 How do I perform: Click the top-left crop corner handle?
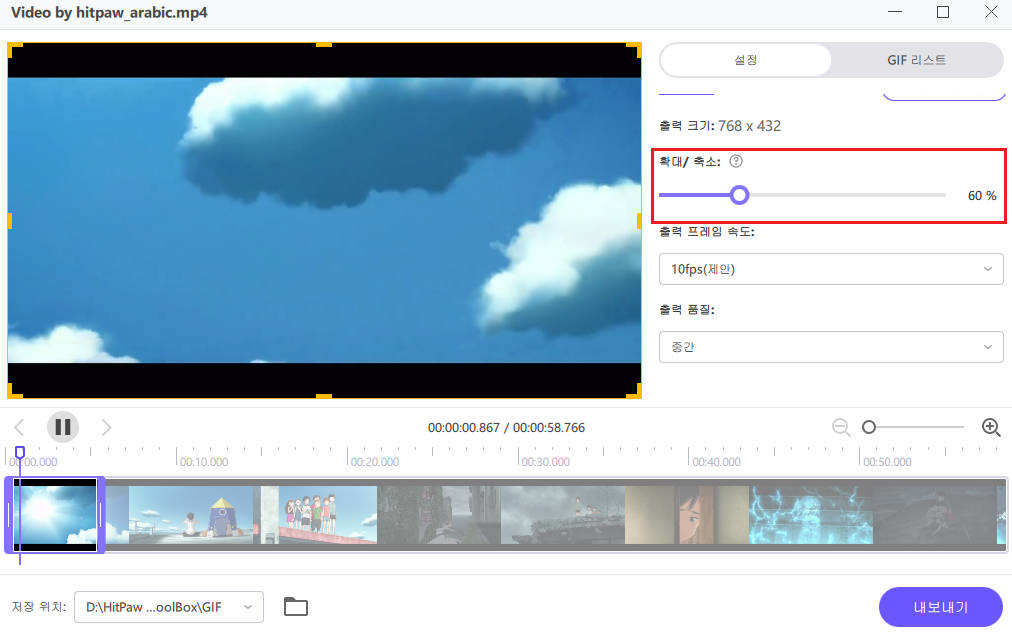(x=14, y=49)
